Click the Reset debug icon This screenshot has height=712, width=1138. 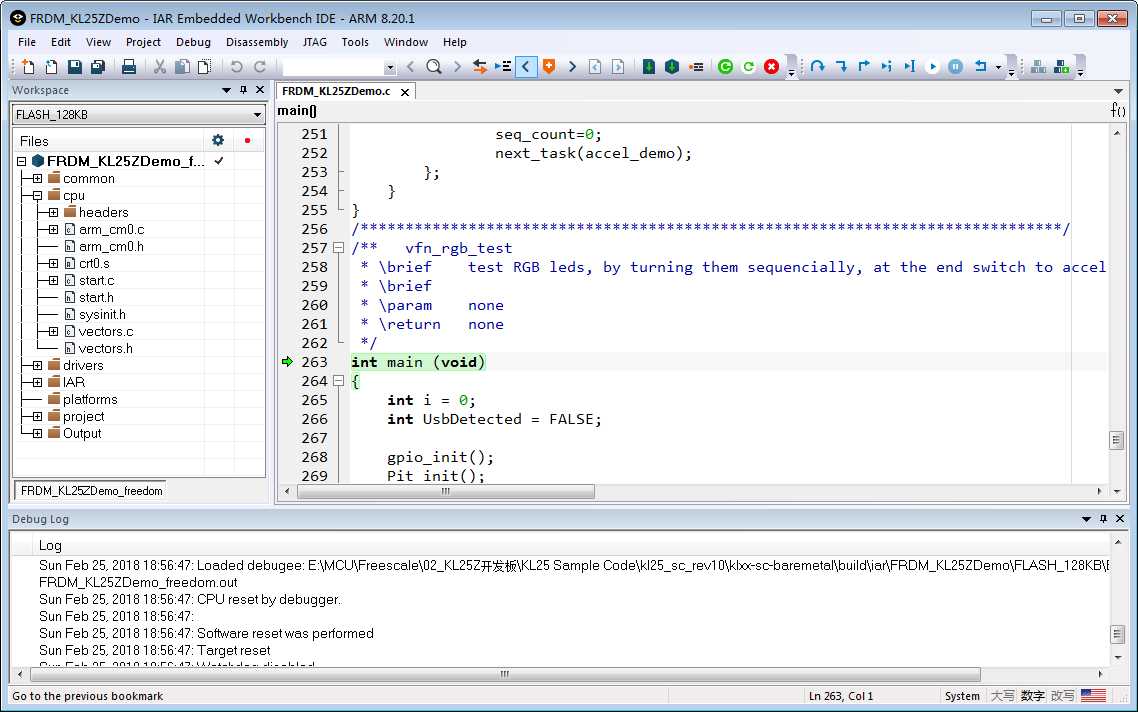pos(981,67)
